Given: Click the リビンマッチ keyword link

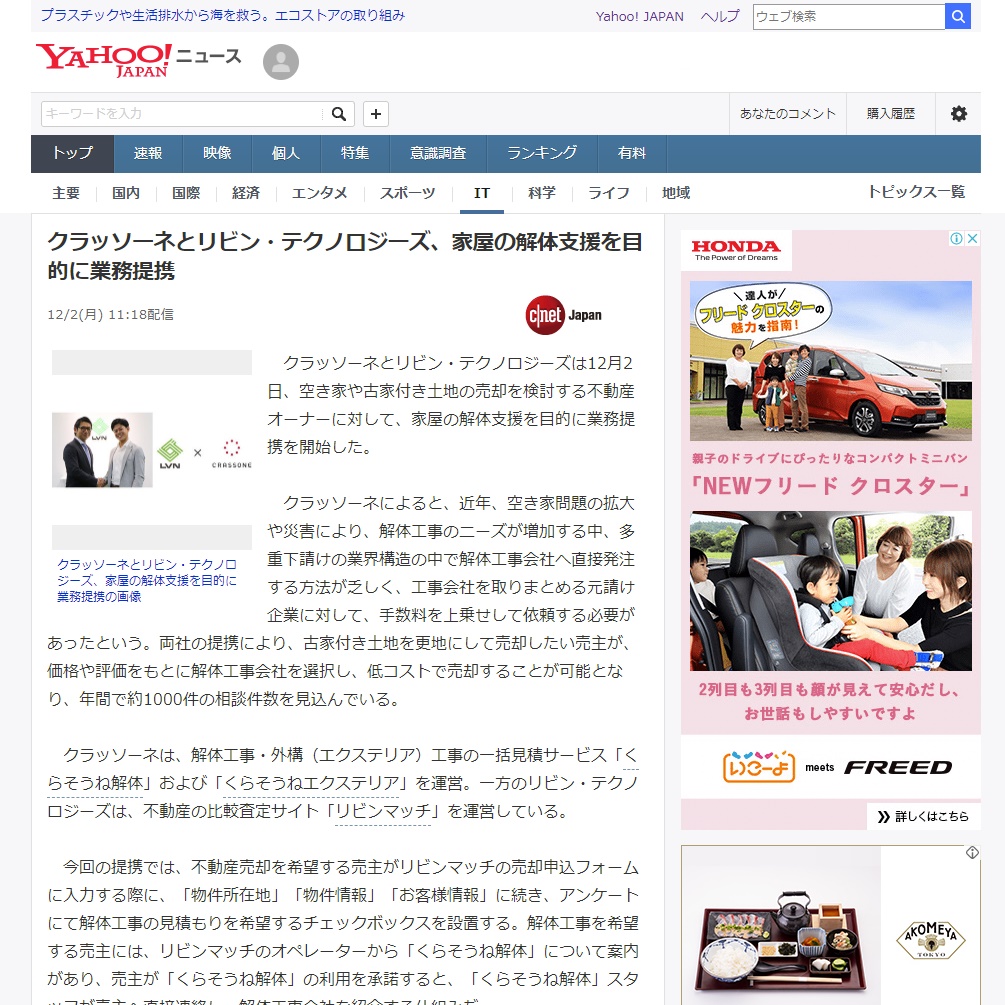Looking at the screenshot, I should 383,811.
